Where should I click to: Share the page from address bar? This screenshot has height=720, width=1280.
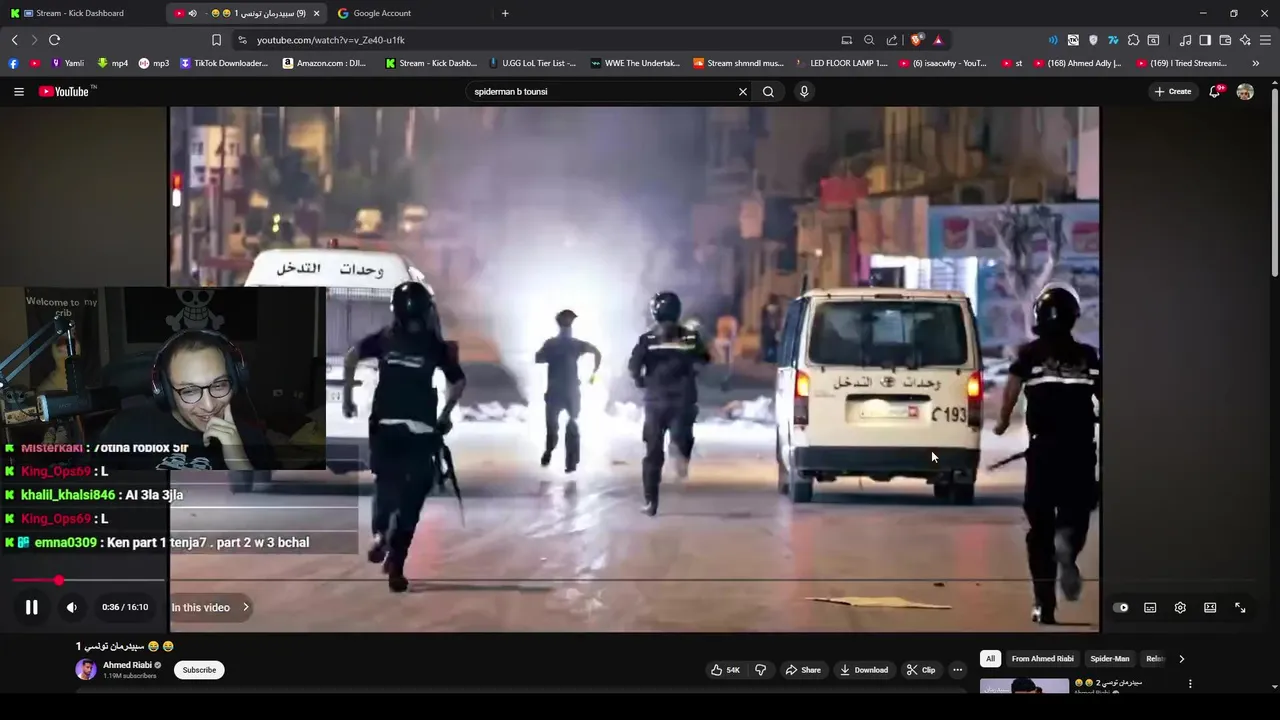point(892,40)
